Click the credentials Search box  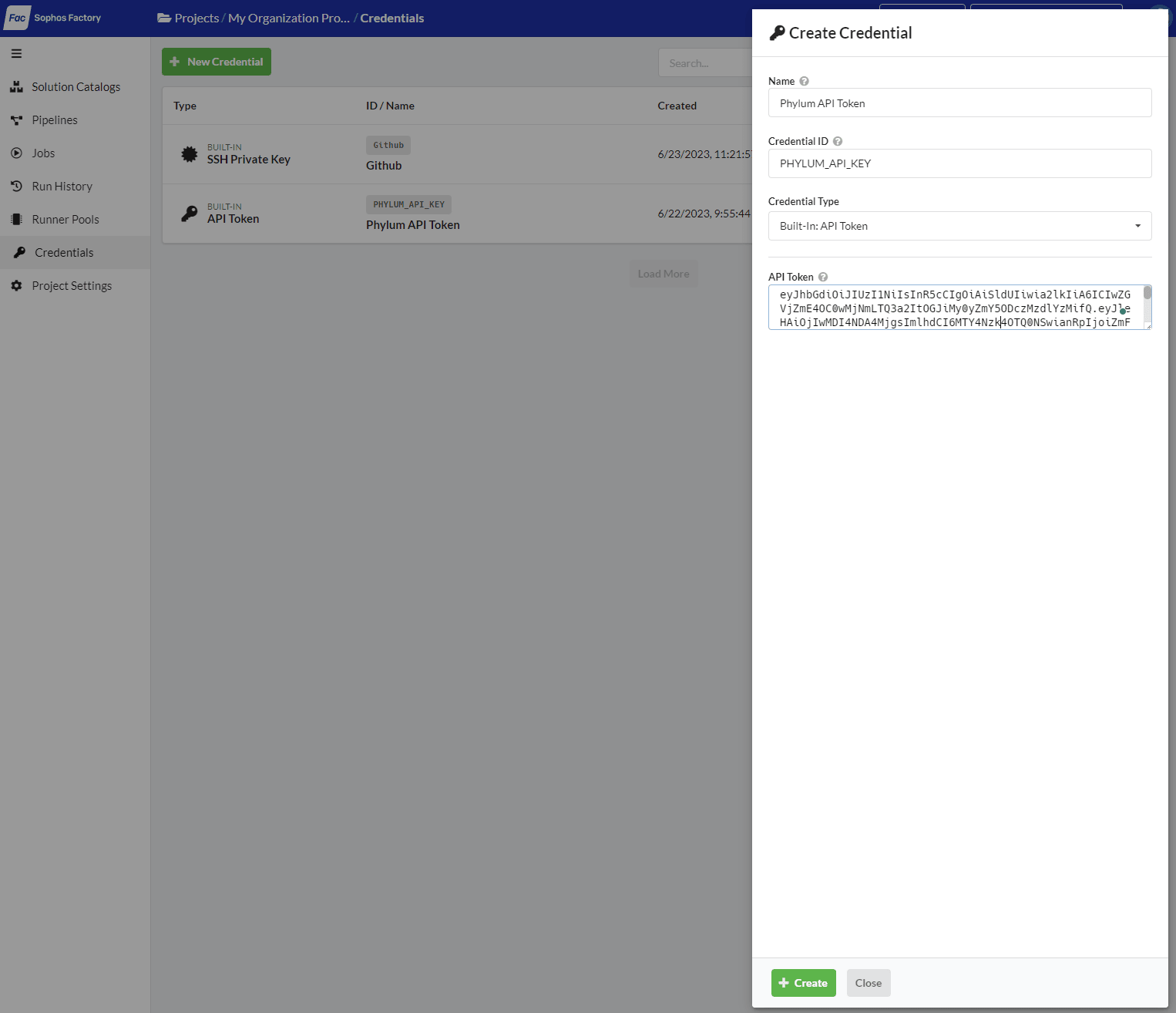[x=705, y=62]
